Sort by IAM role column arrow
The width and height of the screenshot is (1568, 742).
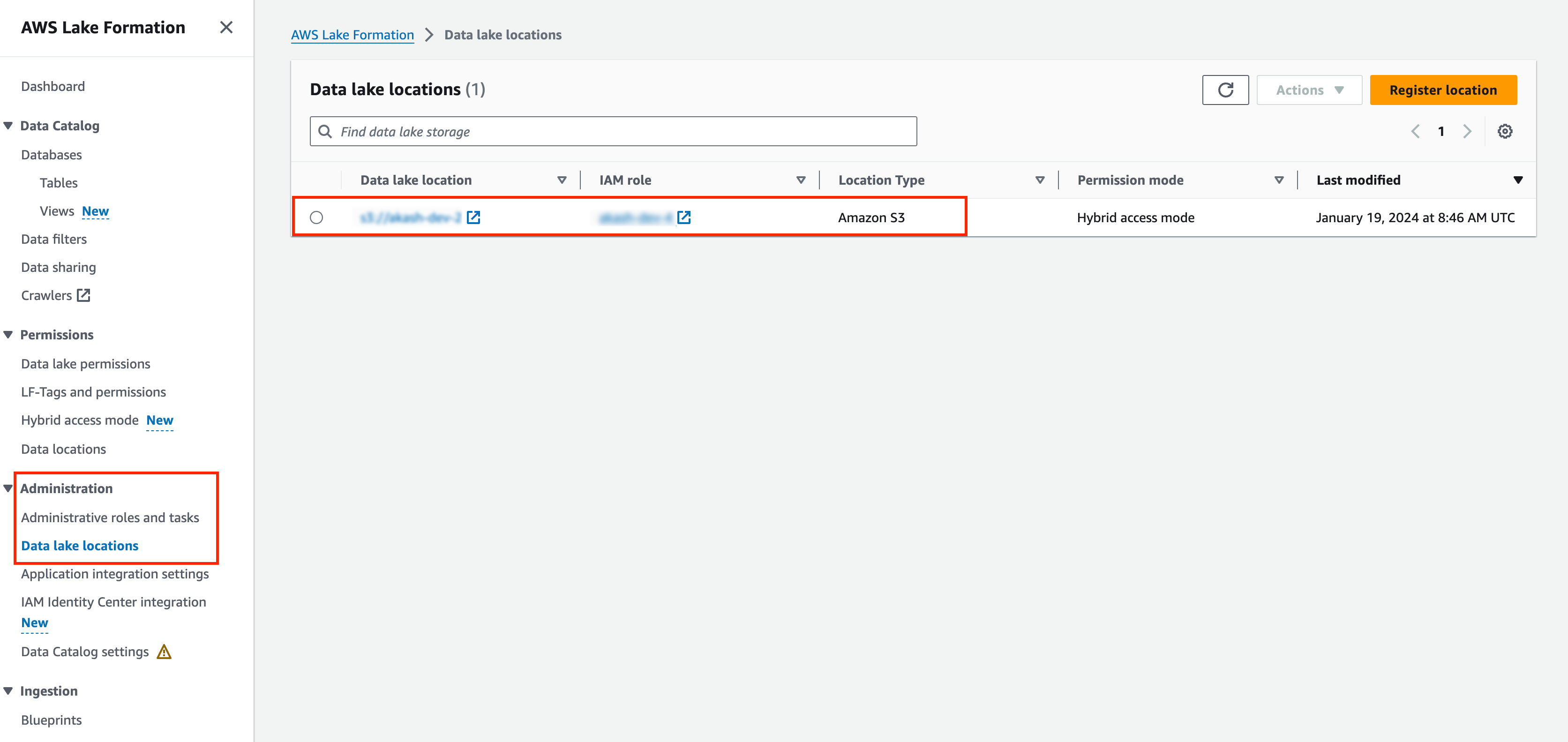point(801,180)
